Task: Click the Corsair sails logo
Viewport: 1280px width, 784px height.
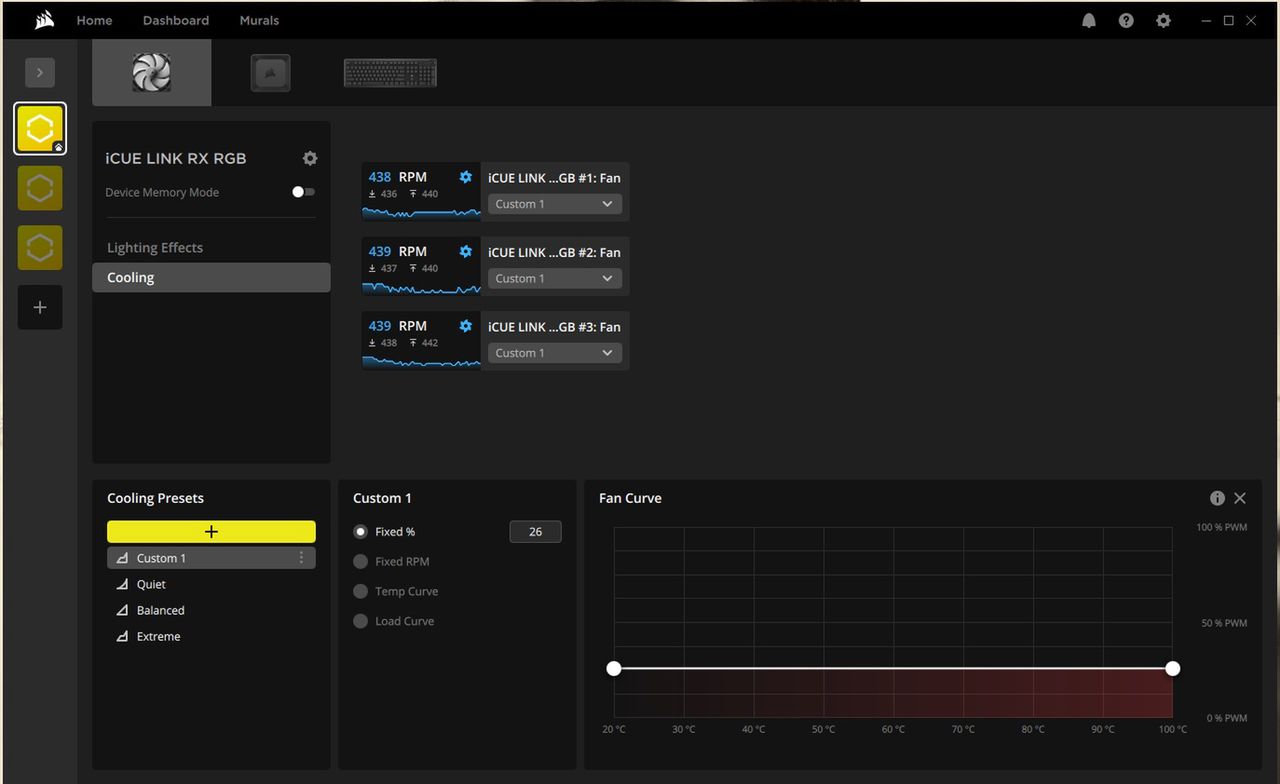Action: tap(43, 20)
